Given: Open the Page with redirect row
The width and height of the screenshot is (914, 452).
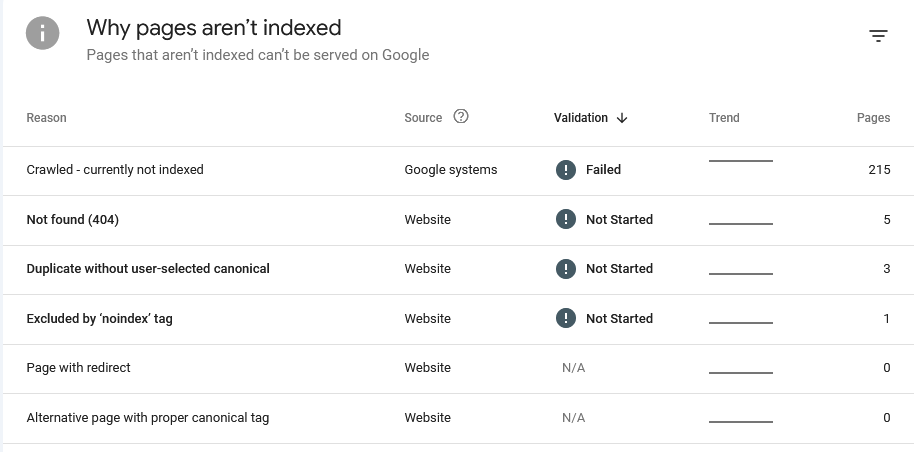Looking at the screenshot, I should (x=78, y=368).
